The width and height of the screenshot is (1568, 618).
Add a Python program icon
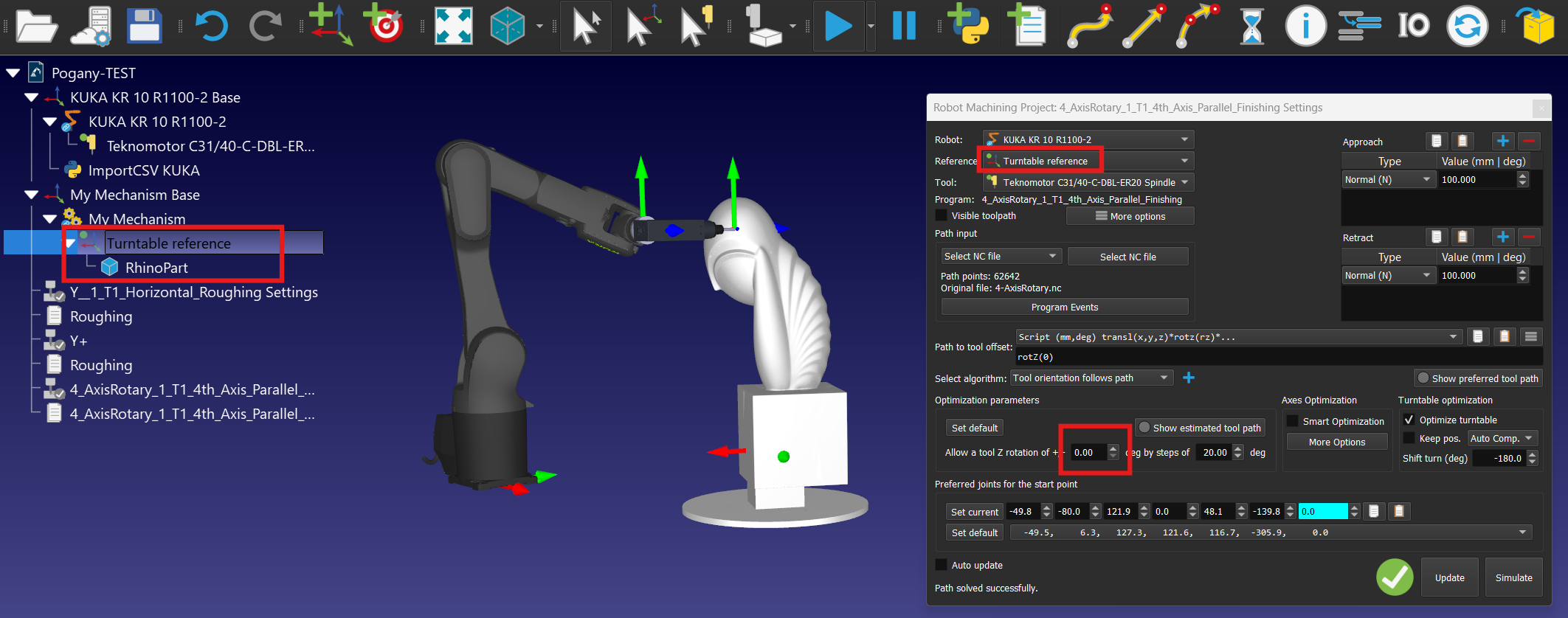coord(968,26)
